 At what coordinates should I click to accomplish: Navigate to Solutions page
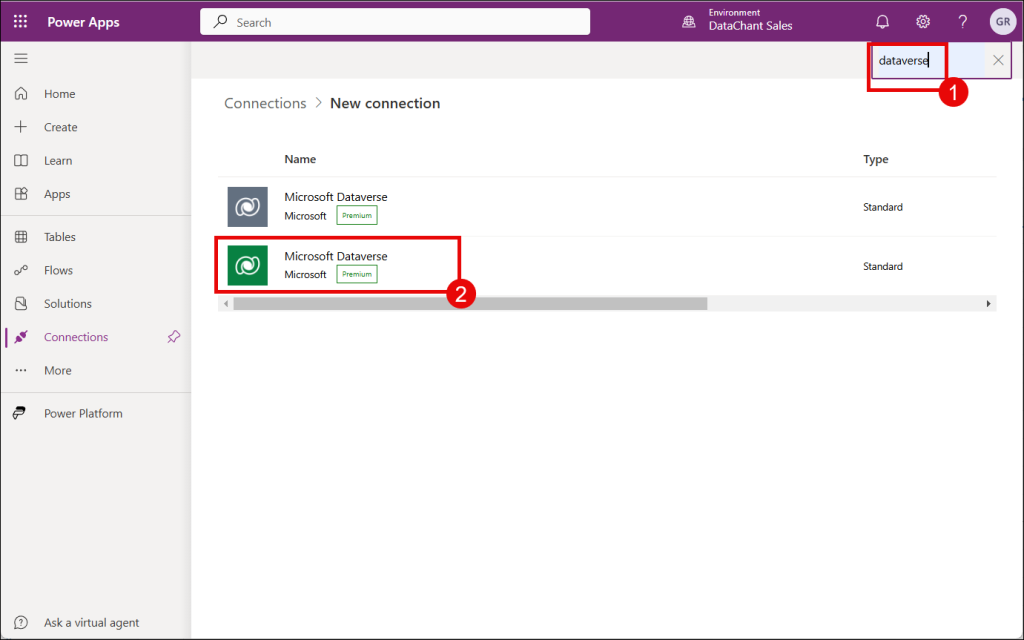pos(67,304)
